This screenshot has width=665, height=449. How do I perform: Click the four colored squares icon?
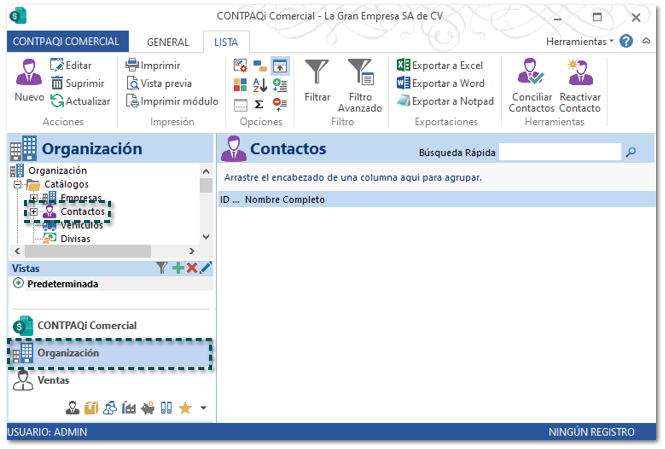(x=240, y=85)
